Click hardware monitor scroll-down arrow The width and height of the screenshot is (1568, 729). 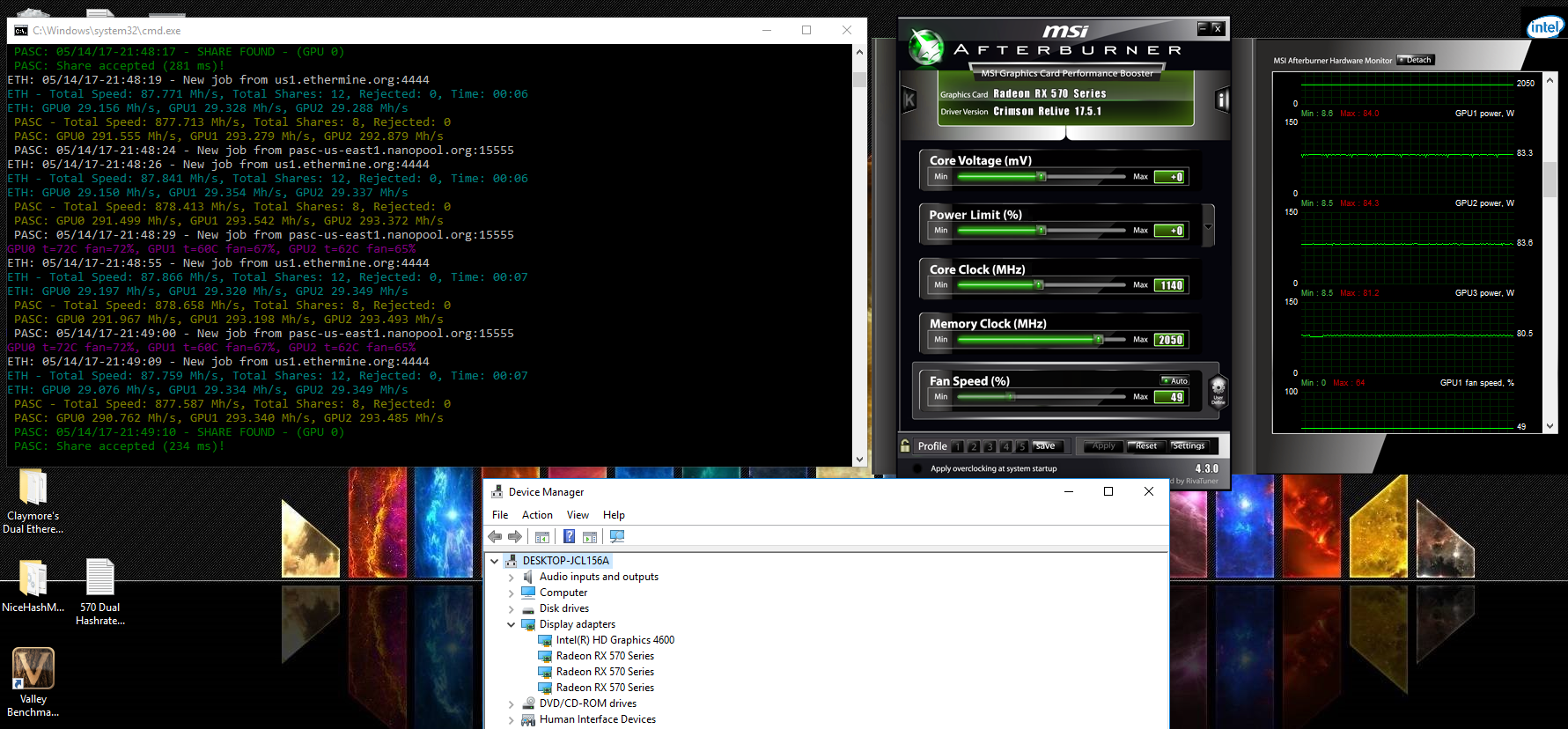click(1550, 427)
